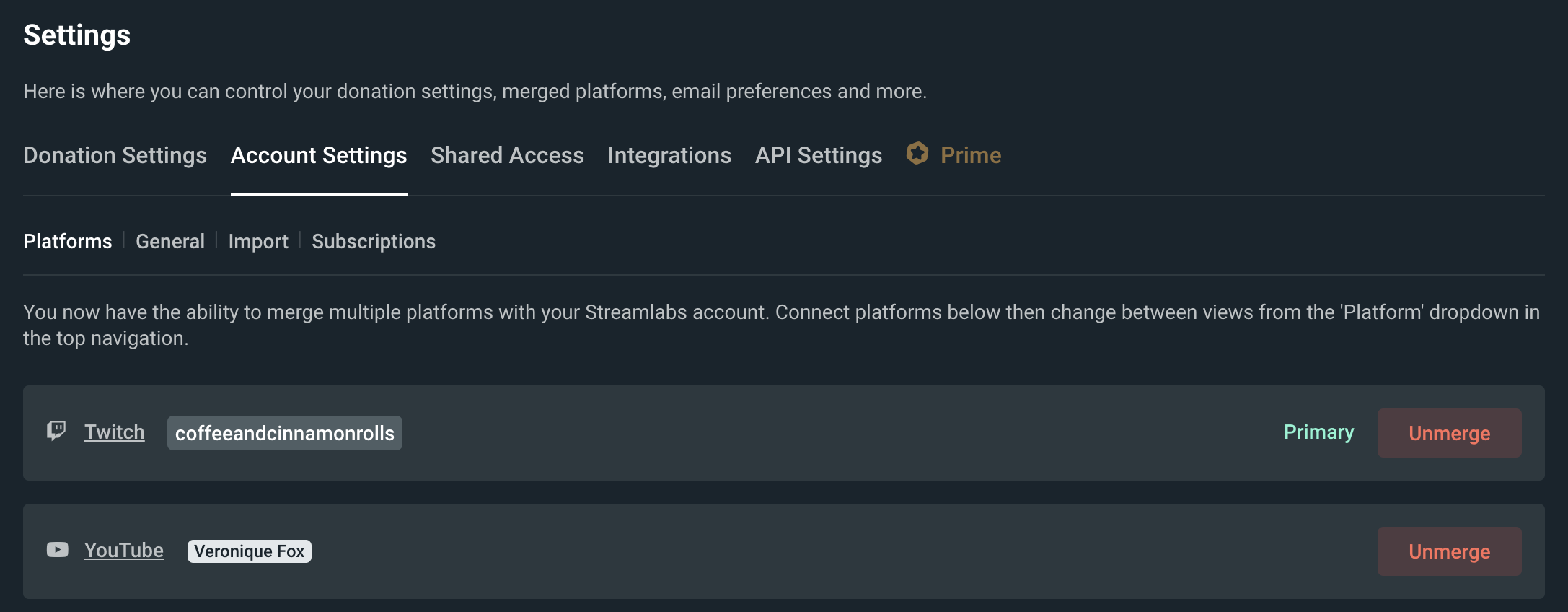The width and height of the screenshot is (1568, 612).
Task: Click the 'You now have the ability' paragraph
Action: coord(782,325)
